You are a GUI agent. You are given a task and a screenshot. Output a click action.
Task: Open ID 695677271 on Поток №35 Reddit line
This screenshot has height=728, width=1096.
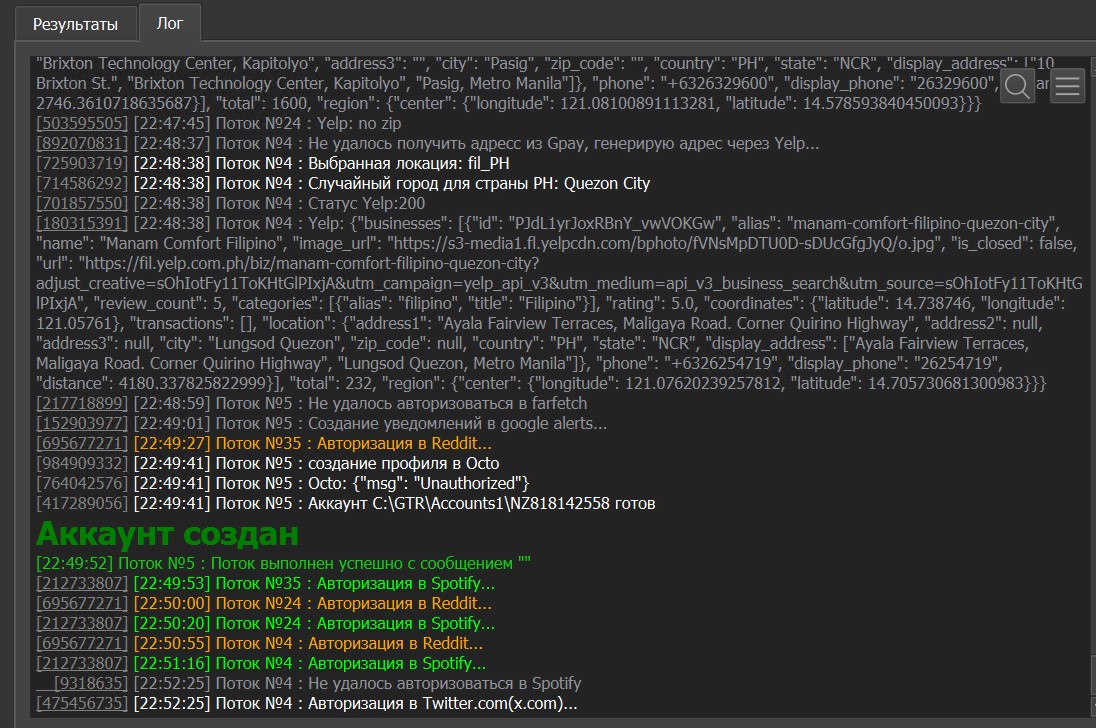pyautogui.click(x=82, y=444)
